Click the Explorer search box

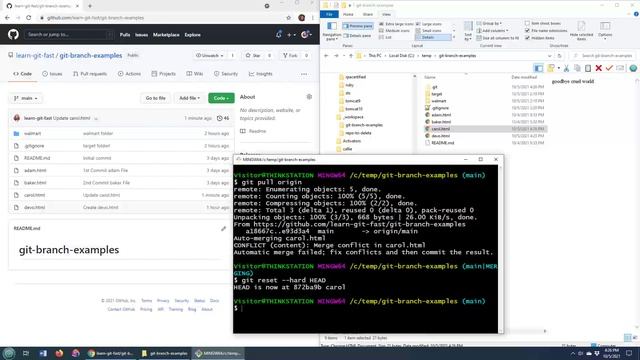[603, 56]
